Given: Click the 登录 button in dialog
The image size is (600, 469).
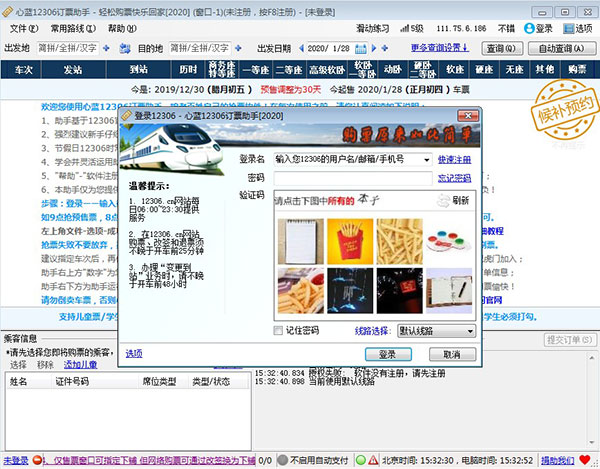Looking at the screenshot, I should pos(388,354).
